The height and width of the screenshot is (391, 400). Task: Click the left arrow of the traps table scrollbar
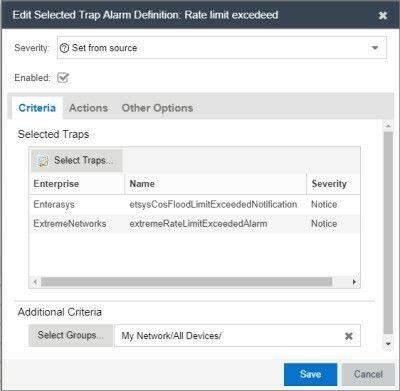tap(35, 282)
